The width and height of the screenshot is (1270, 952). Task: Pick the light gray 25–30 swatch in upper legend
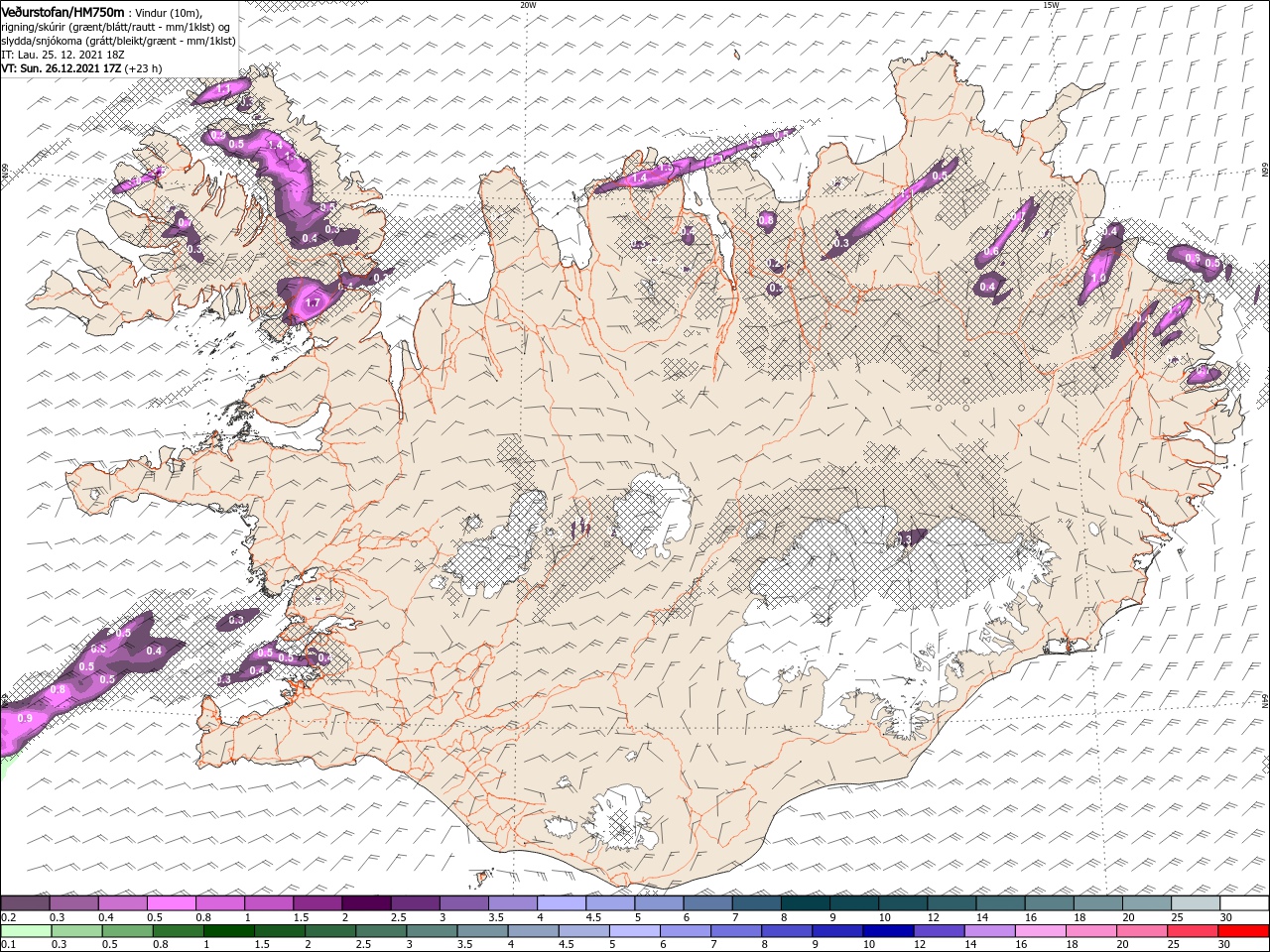click(1195, 903)
